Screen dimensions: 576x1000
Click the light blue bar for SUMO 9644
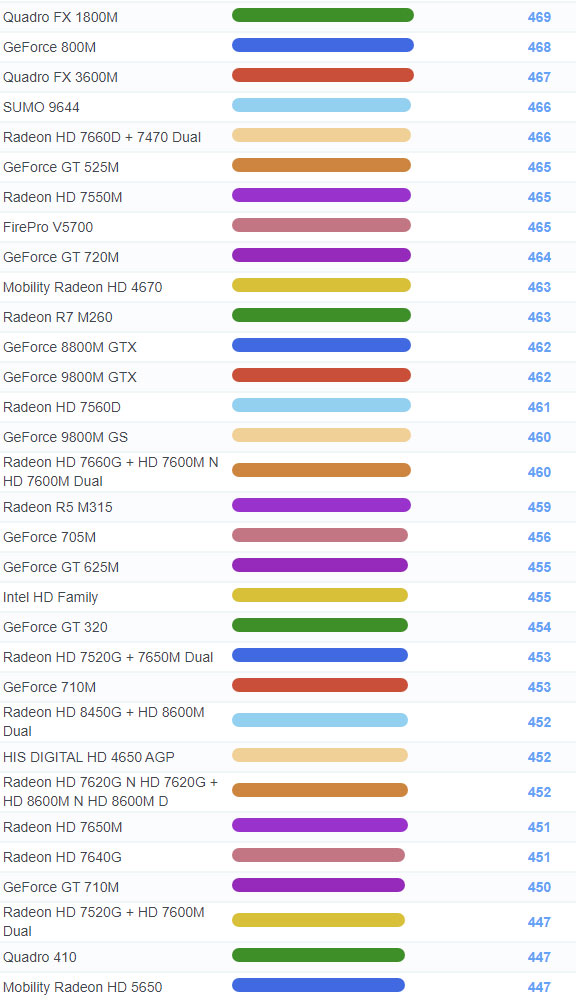(321, 105)
